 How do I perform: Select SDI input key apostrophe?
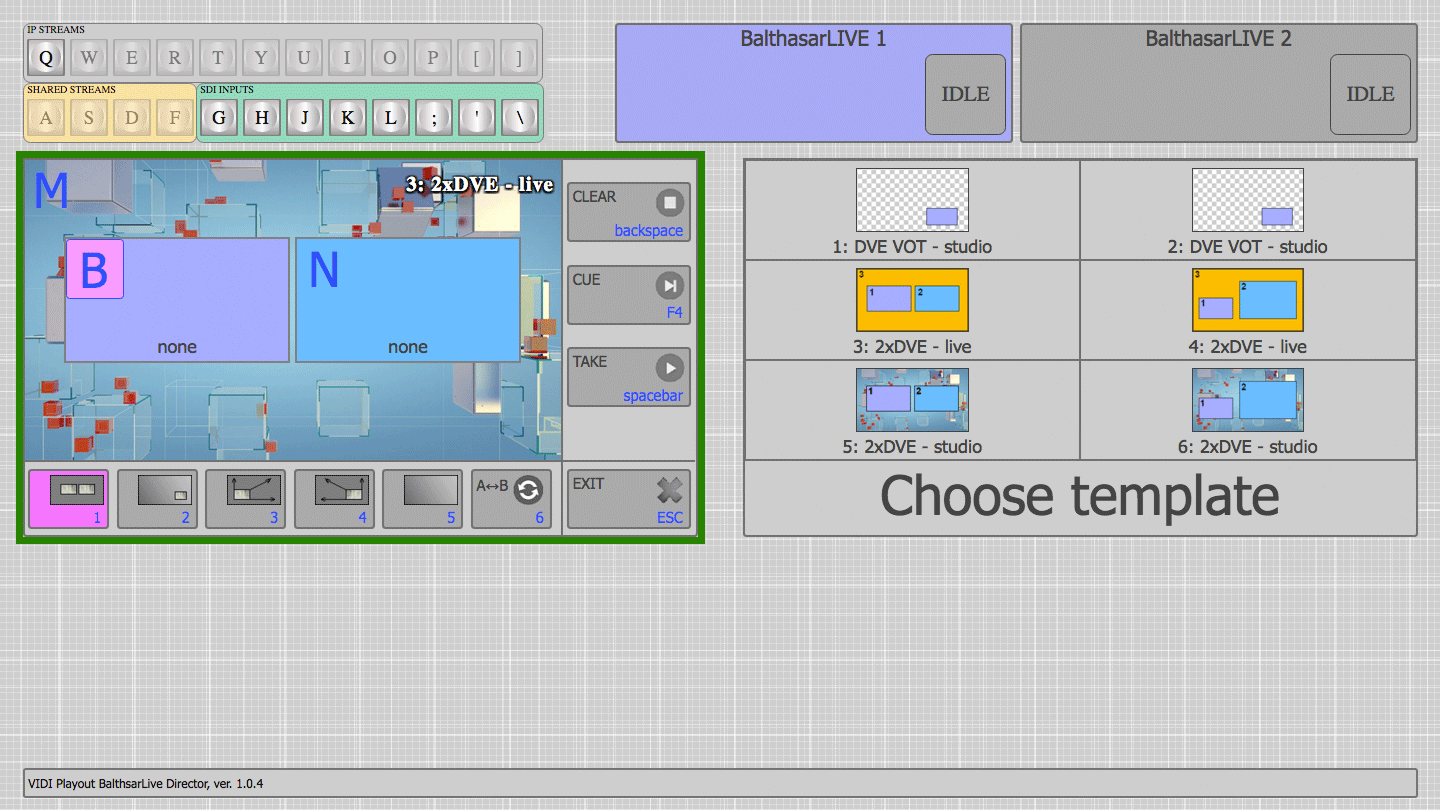(477, 118)
